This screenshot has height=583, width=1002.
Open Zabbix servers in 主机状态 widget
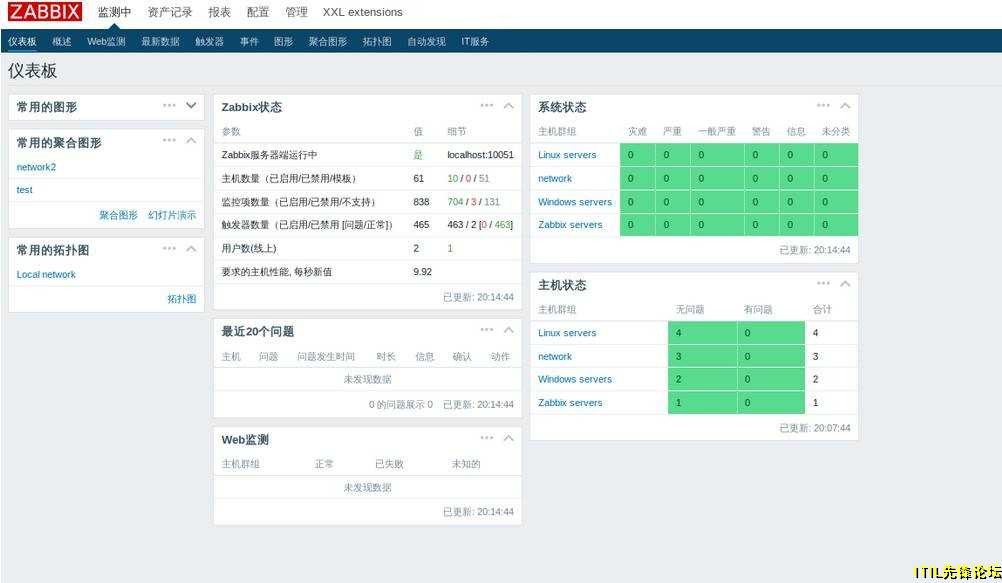(570, 403)
